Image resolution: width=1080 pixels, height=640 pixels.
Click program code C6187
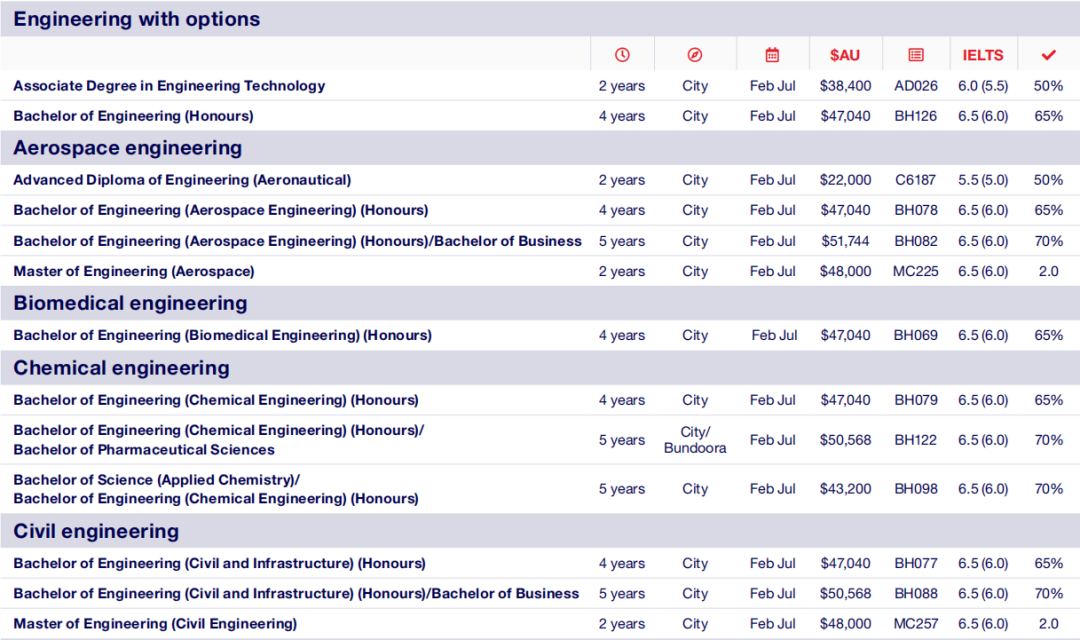pyautogui.click(x=915, y=180)
